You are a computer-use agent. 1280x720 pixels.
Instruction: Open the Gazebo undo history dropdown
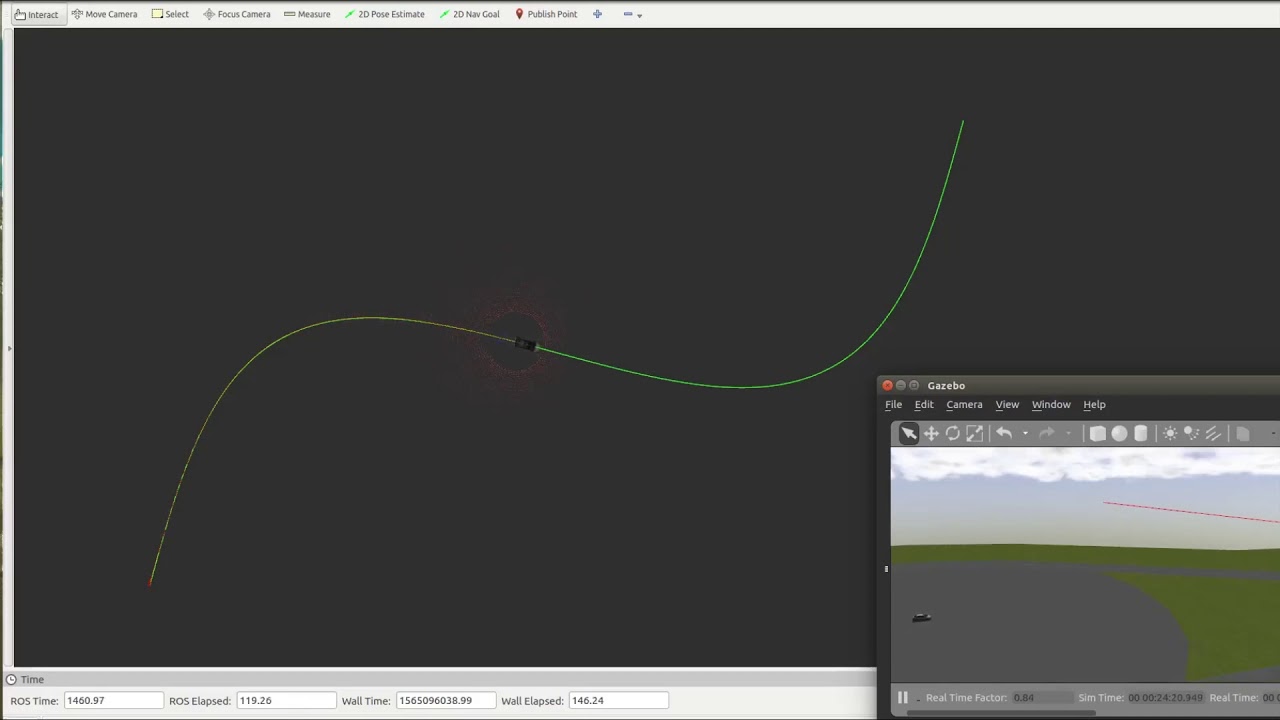click(x=1025, y=433)
